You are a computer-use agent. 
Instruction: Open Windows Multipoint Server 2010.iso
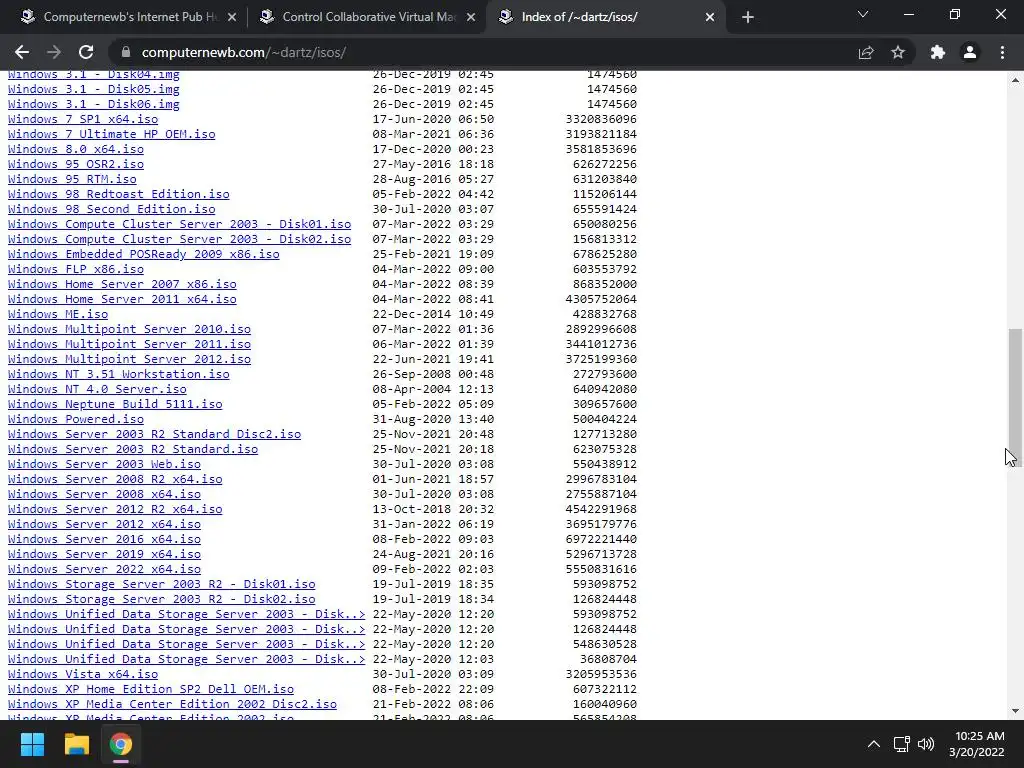(x=129, y=329)
